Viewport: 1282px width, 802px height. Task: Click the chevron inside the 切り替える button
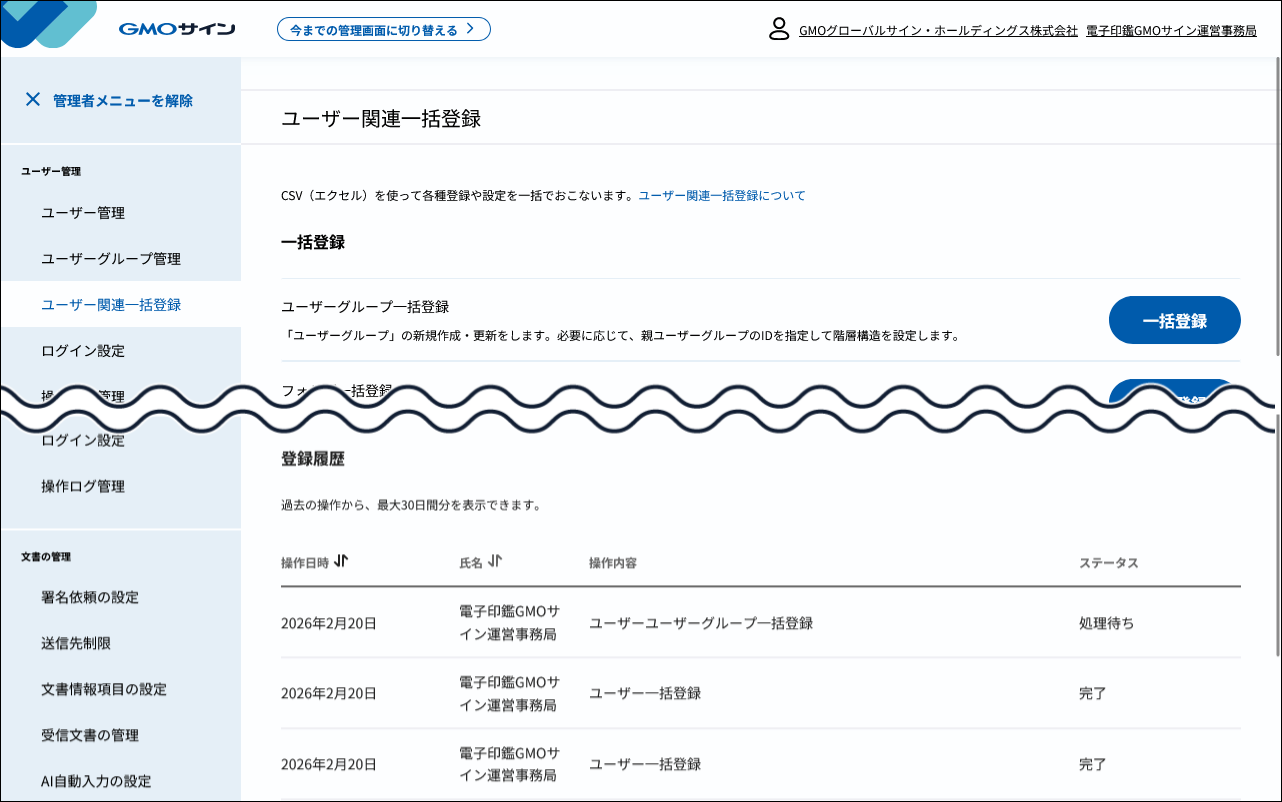[469, 29]
